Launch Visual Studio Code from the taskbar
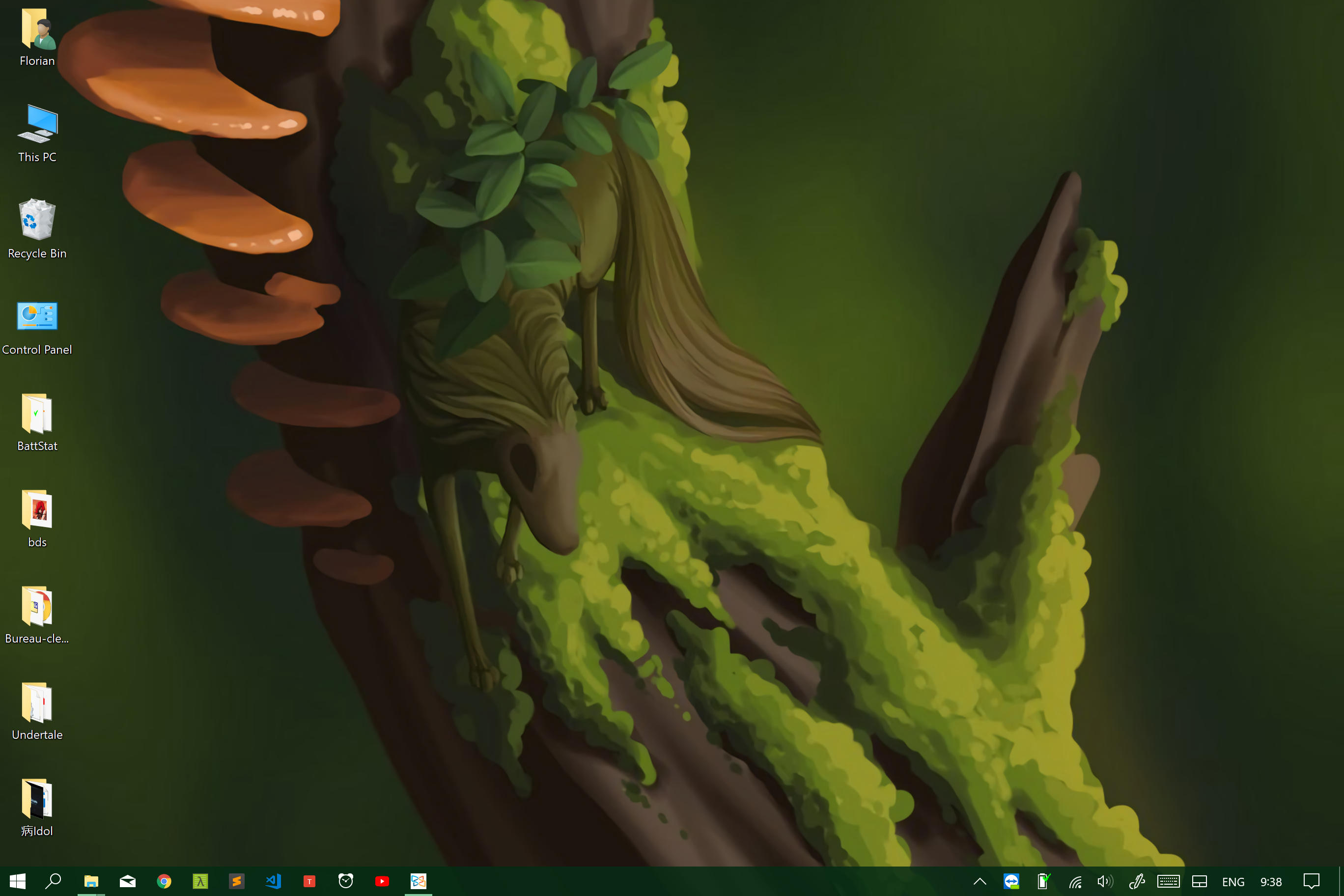 (273, 881)
